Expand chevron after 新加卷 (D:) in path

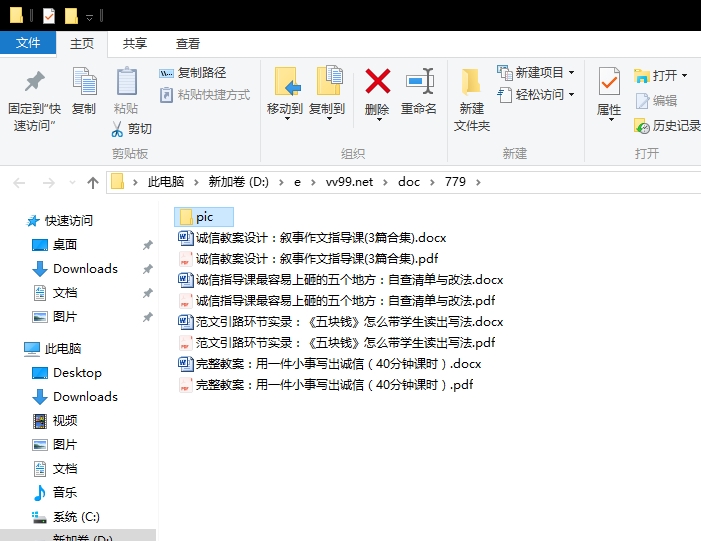(x=281, y=182)
